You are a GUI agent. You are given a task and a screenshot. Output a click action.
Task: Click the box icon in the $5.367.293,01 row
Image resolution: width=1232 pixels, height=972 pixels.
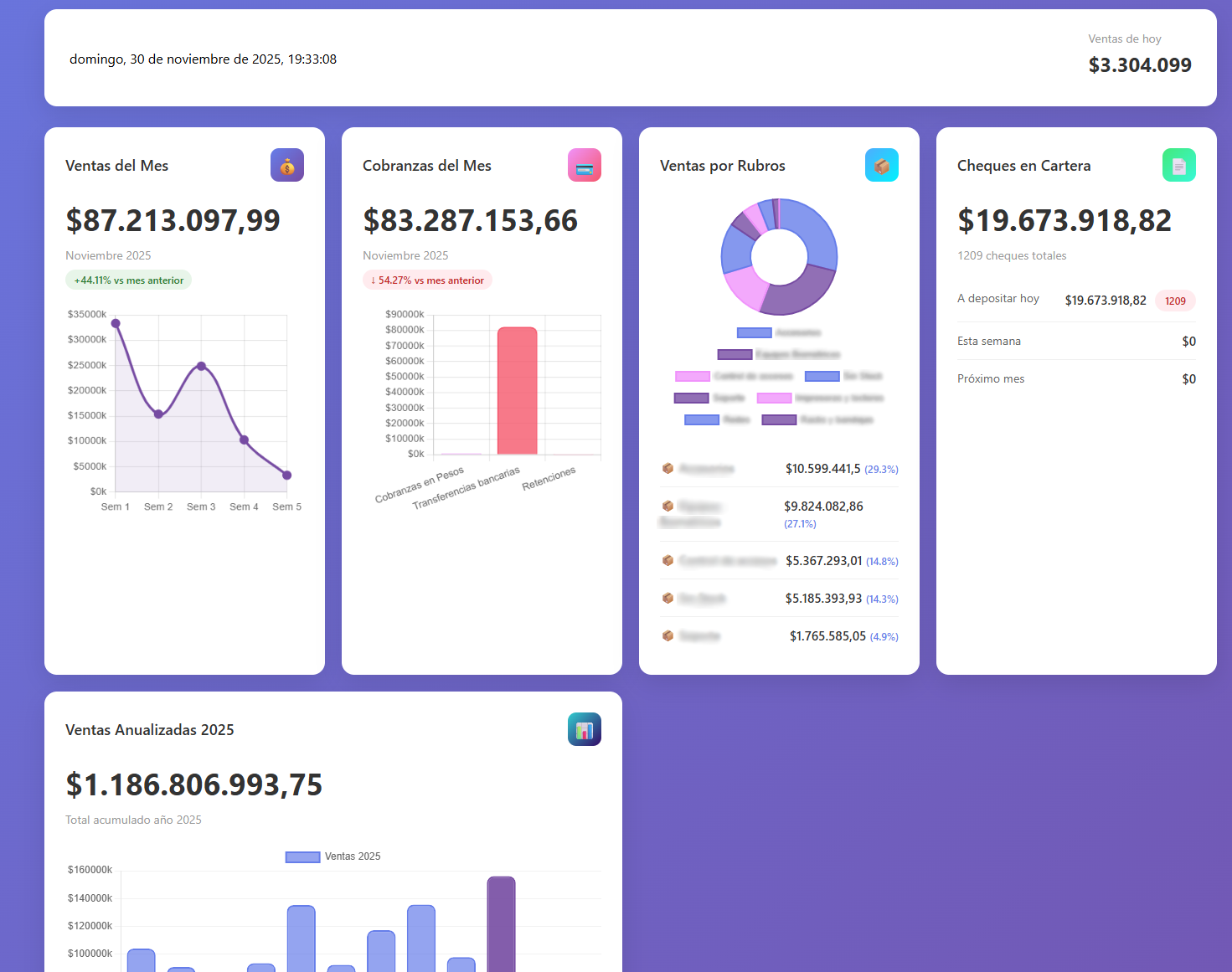(x=668, y=561)
